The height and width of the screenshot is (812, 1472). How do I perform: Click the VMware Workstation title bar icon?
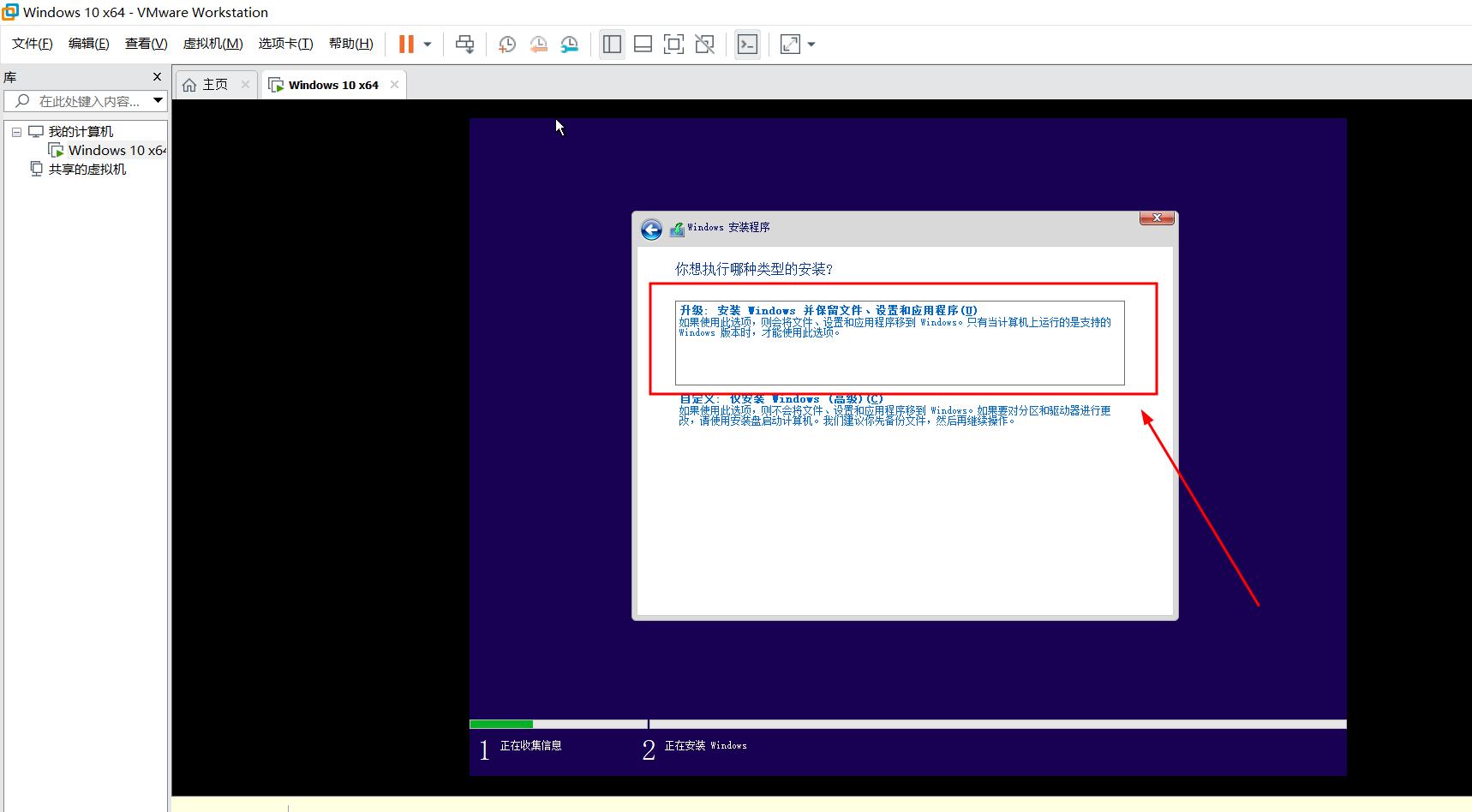coord(10,12)
